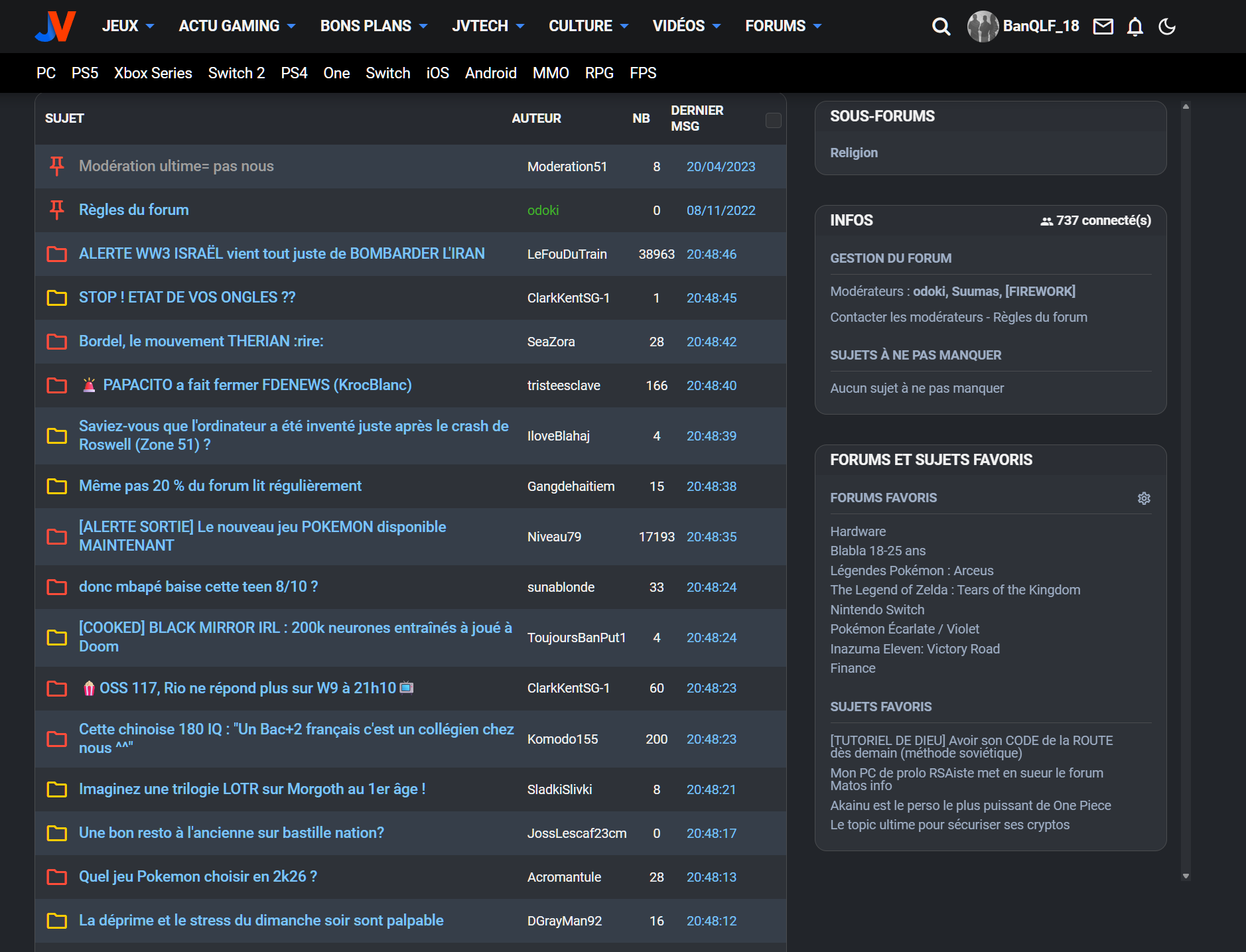Image resolution: width=1246 pixels, height=952 pixels.
Task: Open favorite forums settings gear
Action: 1144,498
